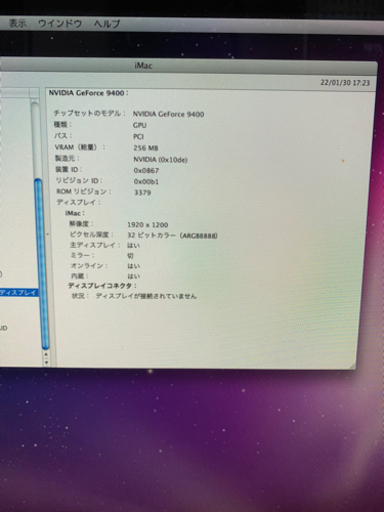384x512 pixels.
Task: Select the highlighted ディスプレイ sidebar item
Action: click(19, 292)
